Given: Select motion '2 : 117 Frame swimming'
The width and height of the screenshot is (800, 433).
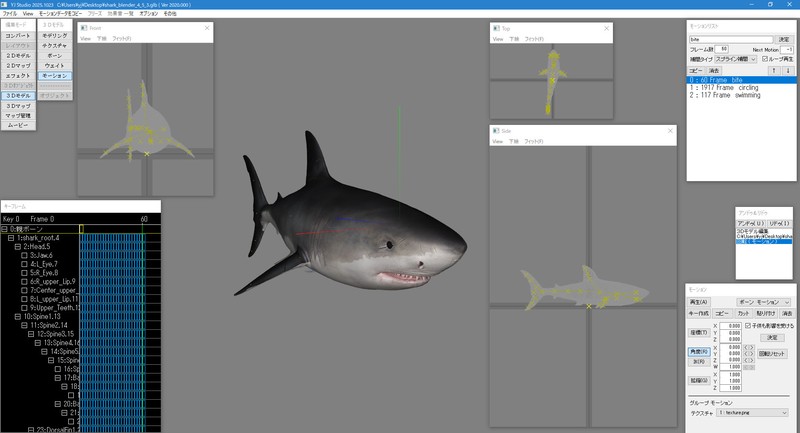Looking at the screenshot, I should 742,95.
